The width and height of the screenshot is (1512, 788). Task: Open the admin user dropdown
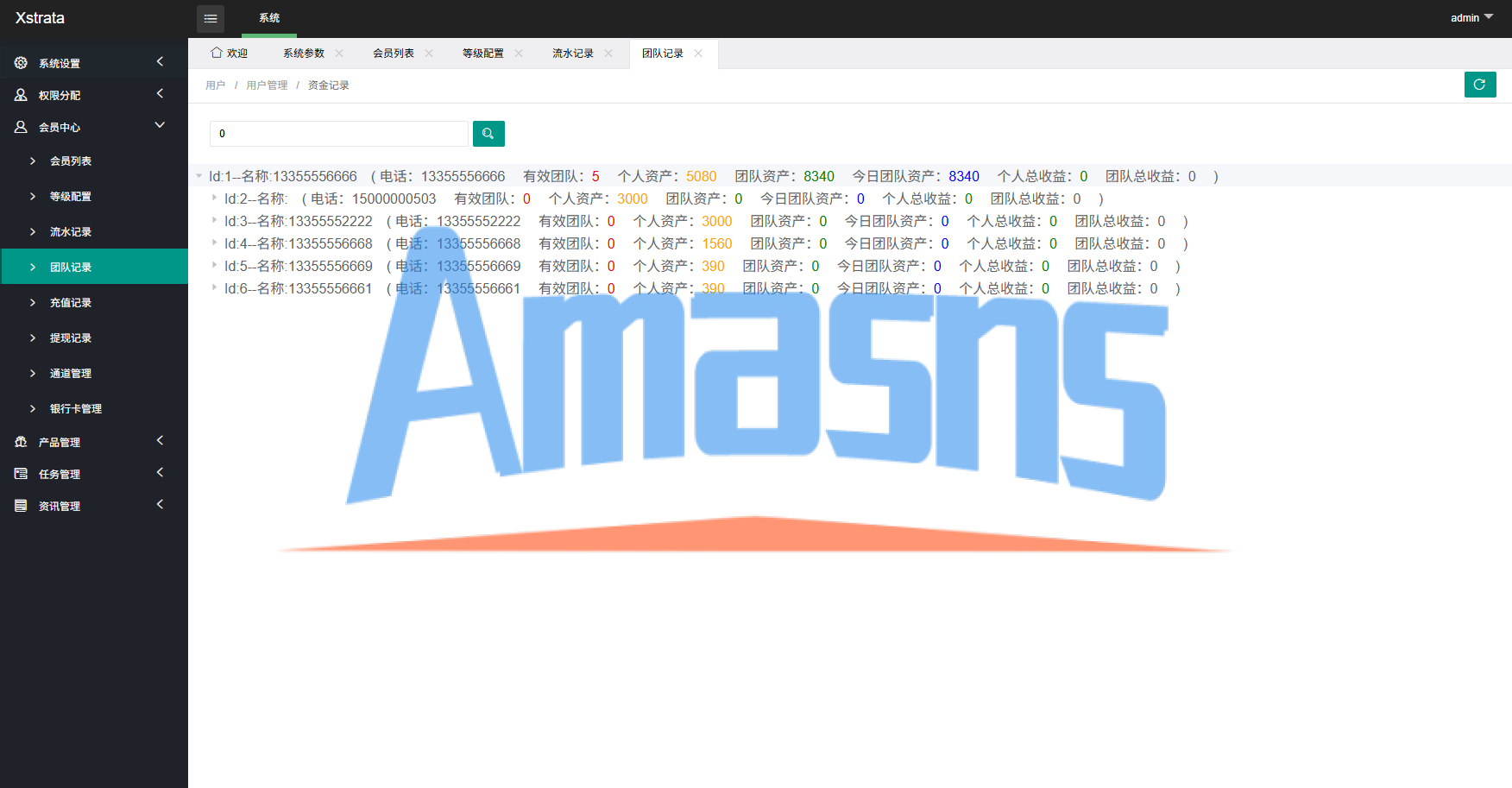(x=1471, y=18)
